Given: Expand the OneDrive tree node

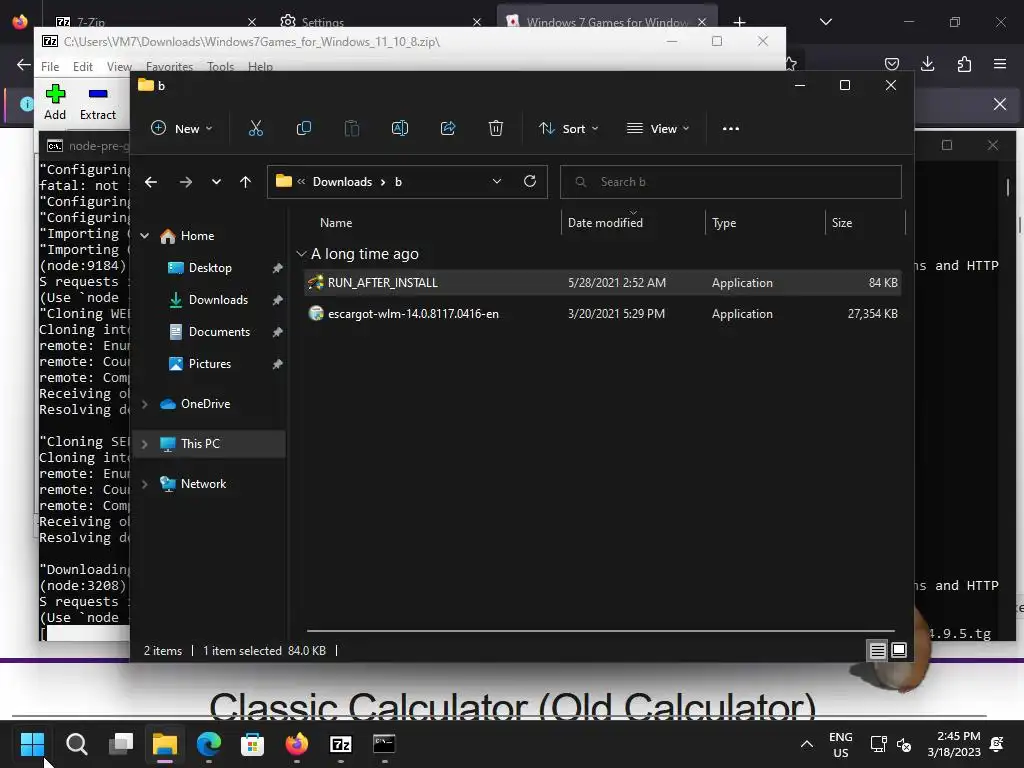Looking at the screenshot, I should pyautogui.click(x=145, y=404).
